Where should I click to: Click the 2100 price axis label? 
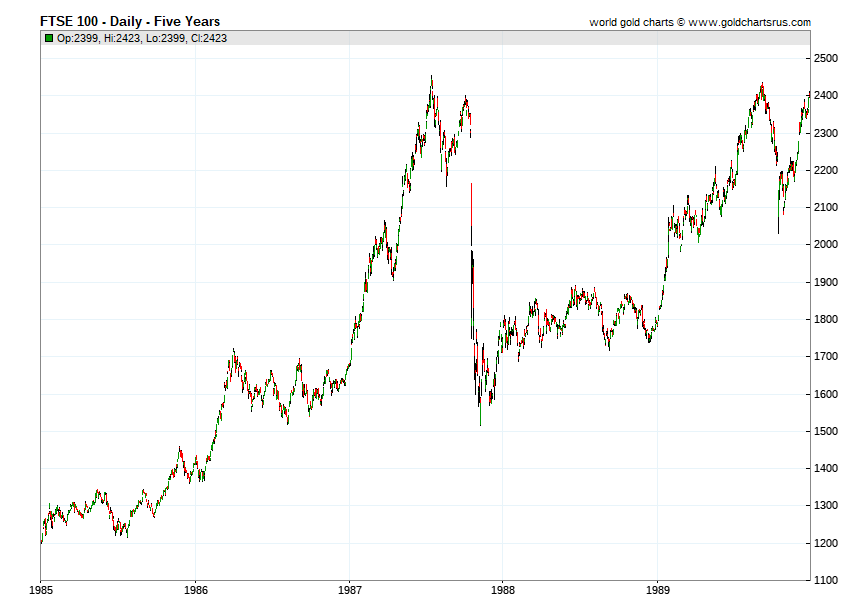click(x=826, y=208)
